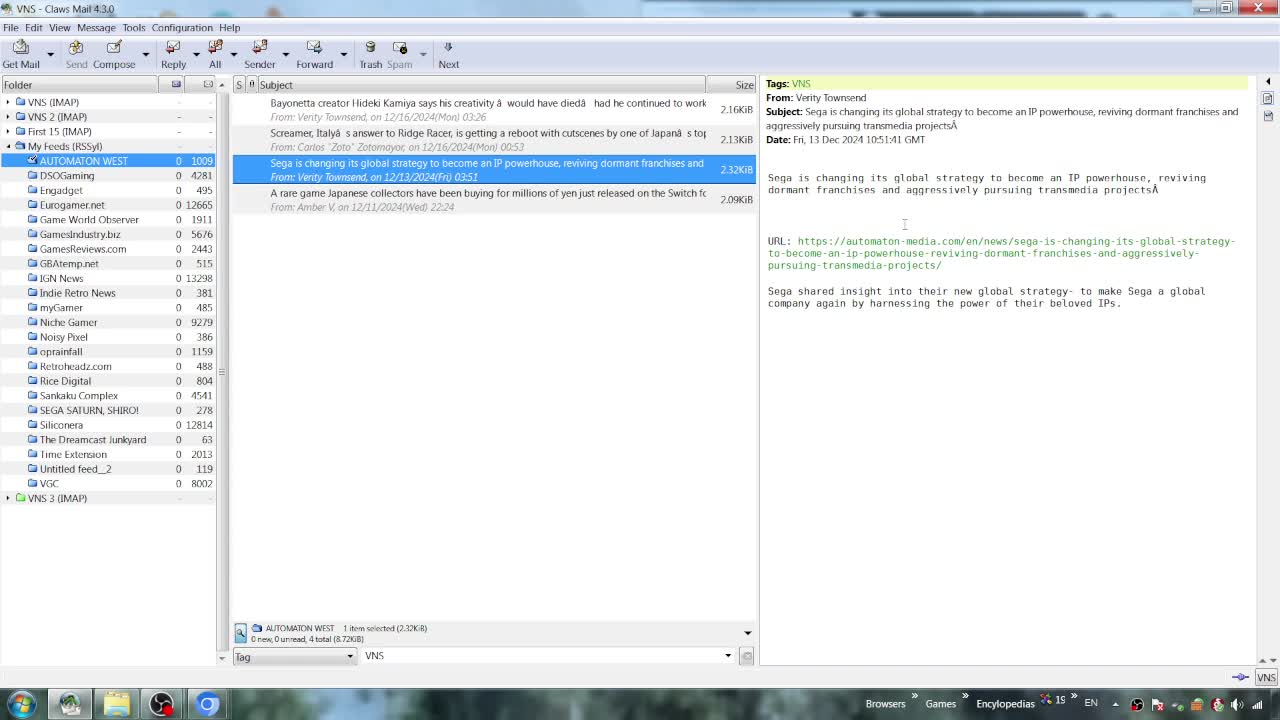1280x720 pixels.
Task: Click the Next message arrow icon
Action: click(448, 48)
